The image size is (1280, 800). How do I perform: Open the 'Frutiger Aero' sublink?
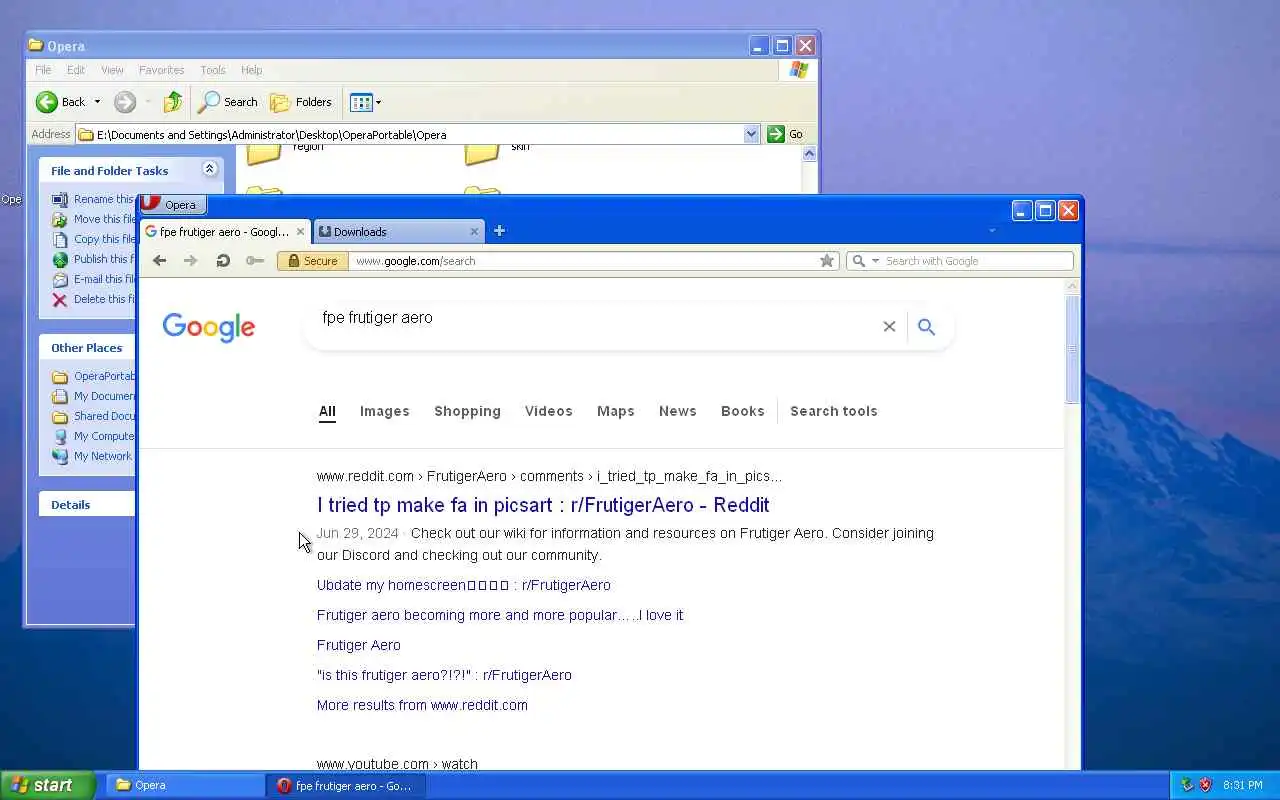359,645
